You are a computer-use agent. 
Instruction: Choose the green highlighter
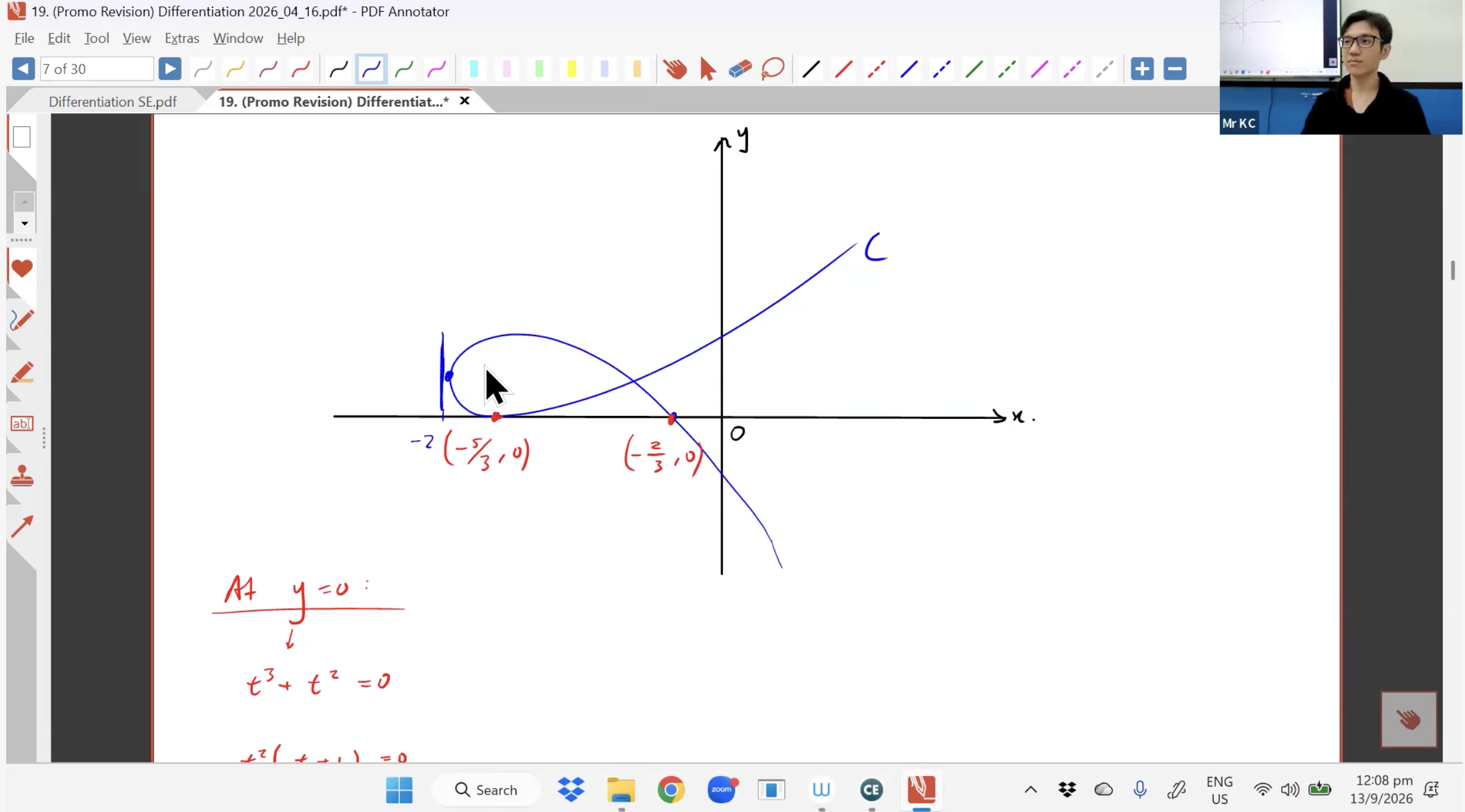[x=539, y=69]
